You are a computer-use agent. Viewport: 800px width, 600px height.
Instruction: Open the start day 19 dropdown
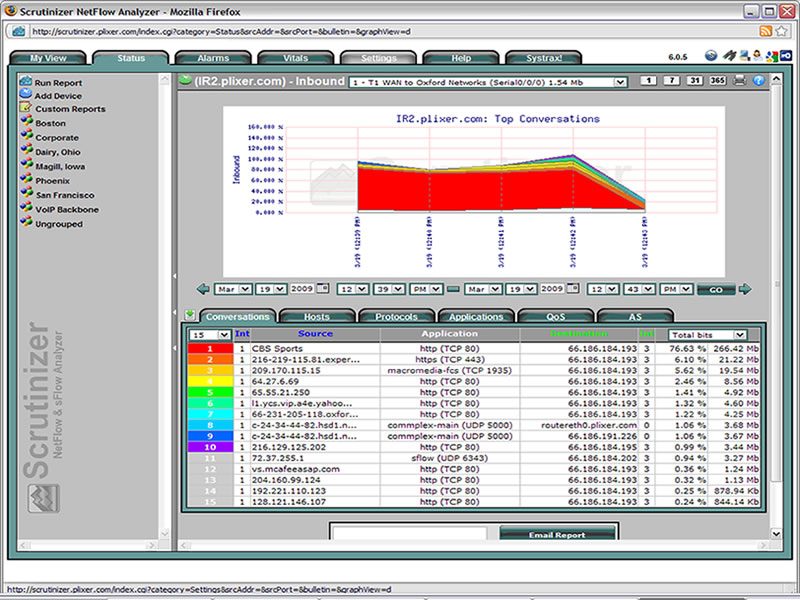(x=271, y=289)
